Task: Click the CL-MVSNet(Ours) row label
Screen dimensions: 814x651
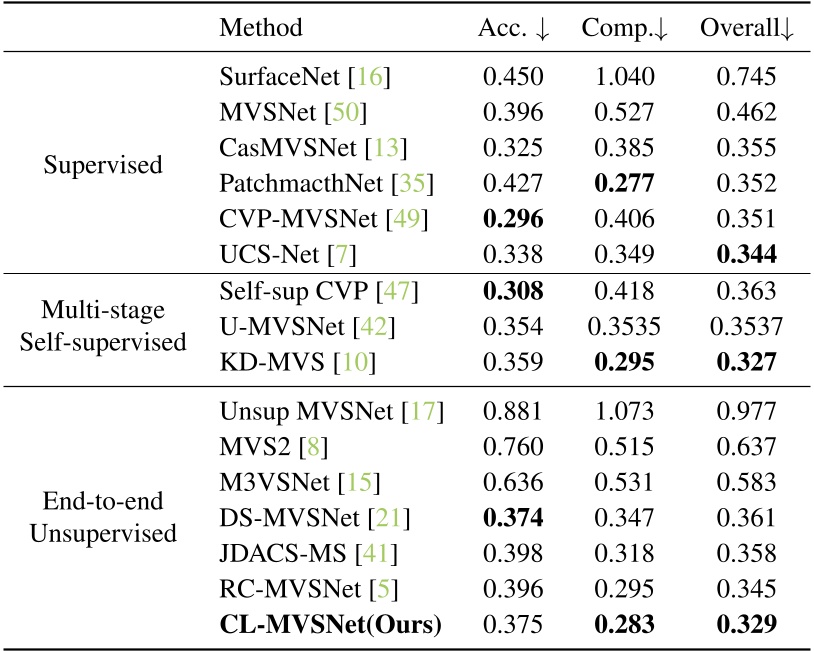Action: coord(331,625)
